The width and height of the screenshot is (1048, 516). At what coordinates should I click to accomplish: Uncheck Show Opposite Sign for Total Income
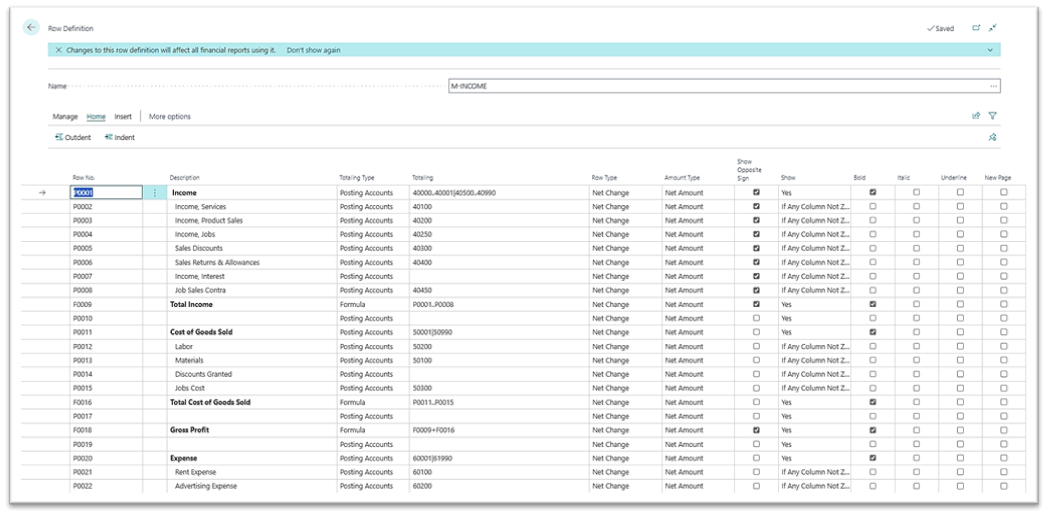coord(756,304)
